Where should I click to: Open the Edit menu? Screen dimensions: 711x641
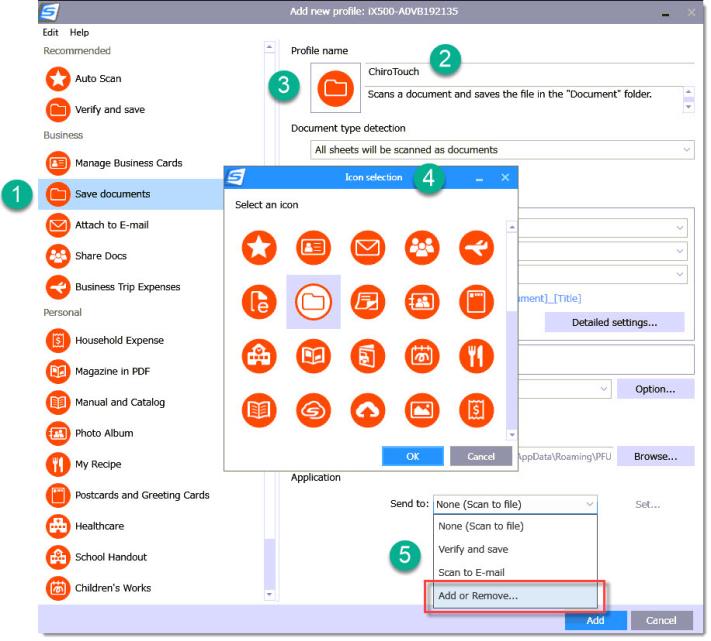(x=50, y=33)
